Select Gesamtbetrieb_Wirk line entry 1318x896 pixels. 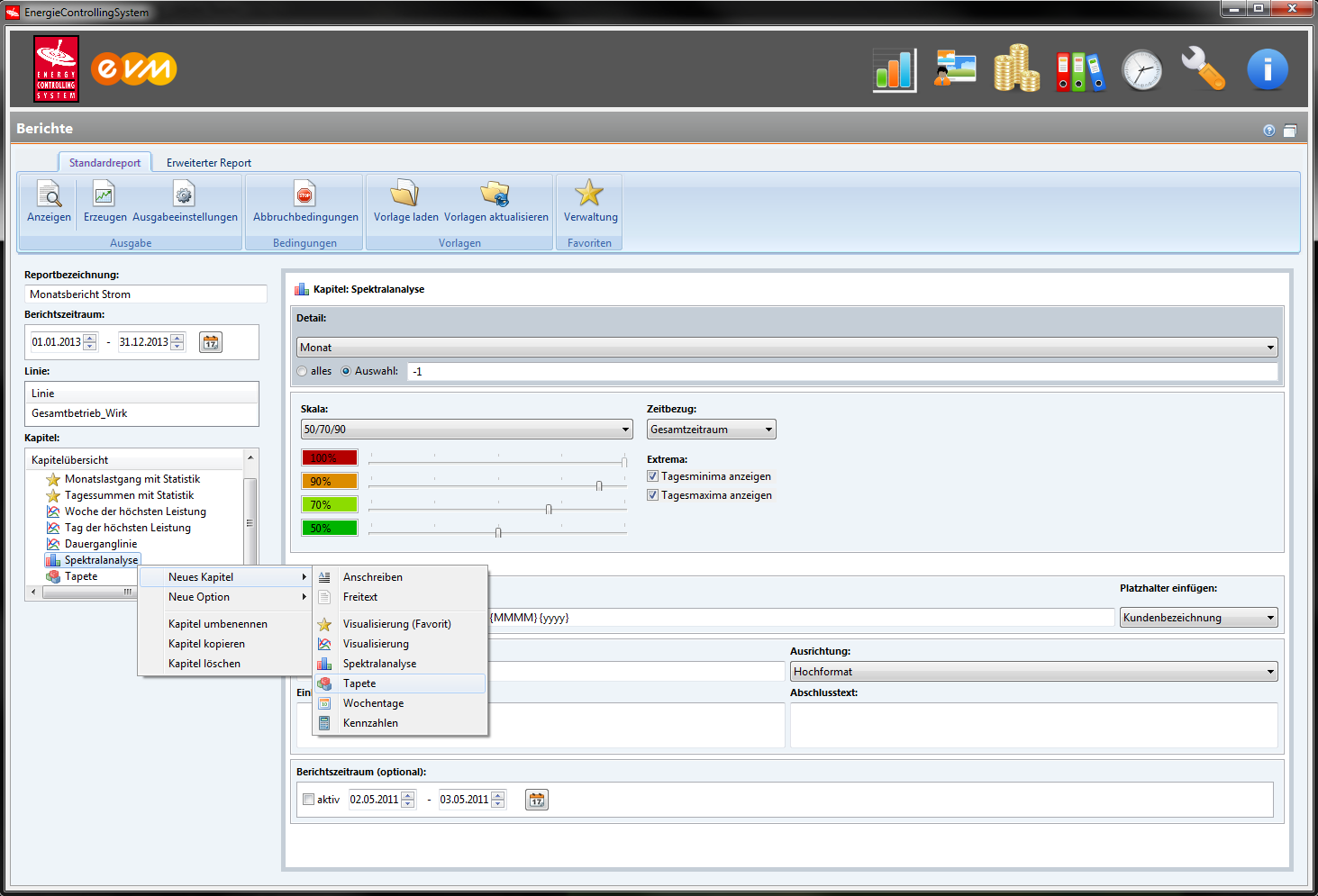pyautogui.click(x=141, y=414)
